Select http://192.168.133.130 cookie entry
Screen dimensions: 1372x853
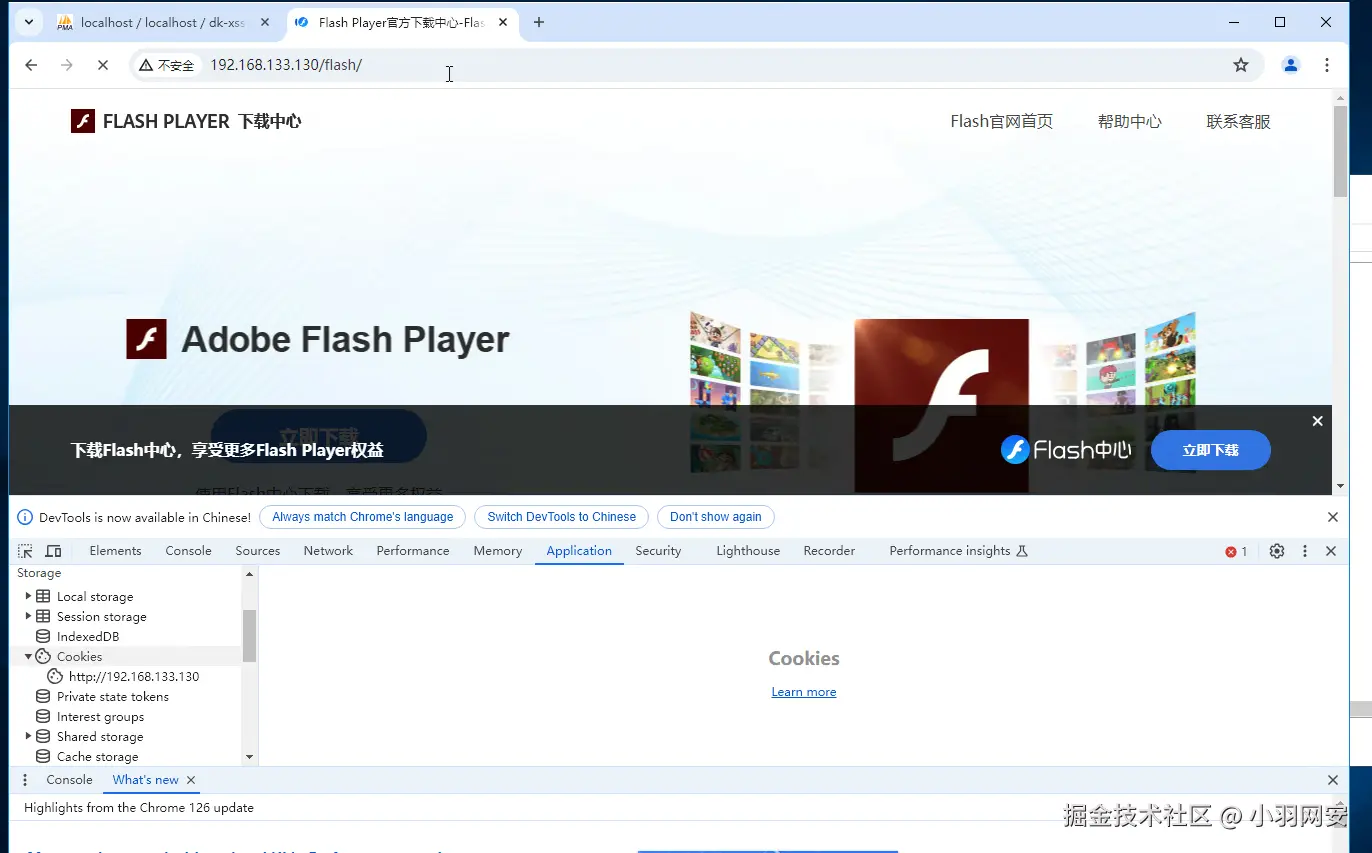point(133,676)
